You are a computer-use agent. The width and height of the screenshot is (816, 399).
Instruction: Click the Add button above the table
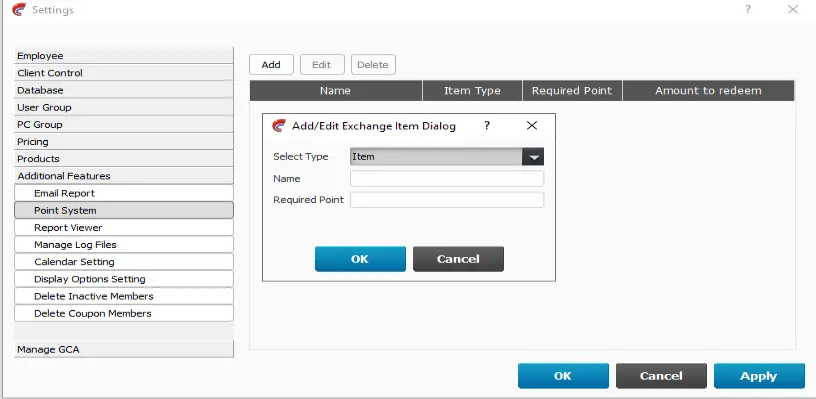coord(271,65)
